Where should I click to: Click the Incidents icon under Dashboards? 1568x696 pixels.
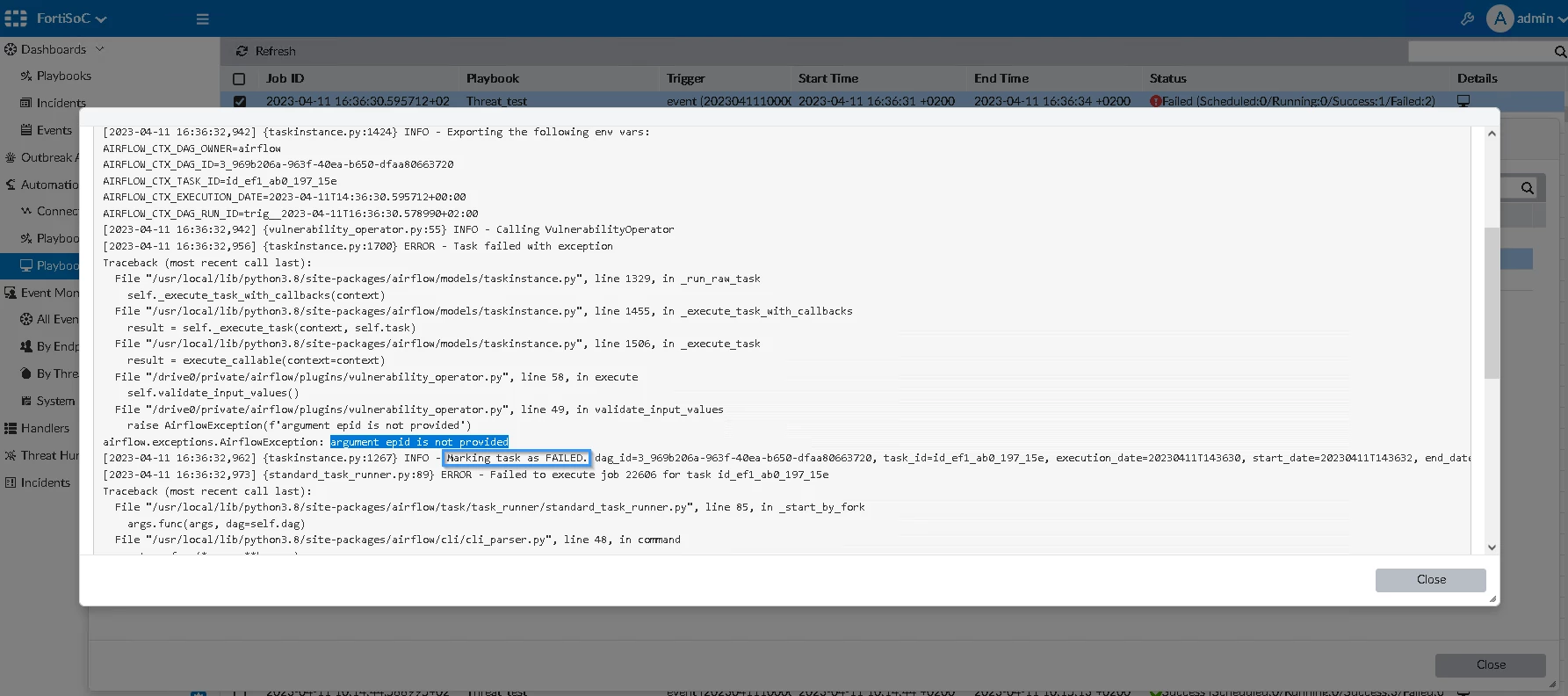click(26, 103)
